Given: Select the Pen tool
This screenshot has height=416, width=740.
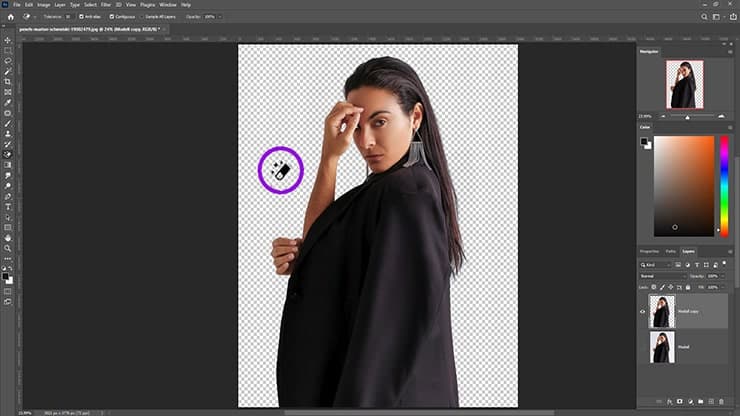Looking at the screenshot, I should click(x=8, y=196).
